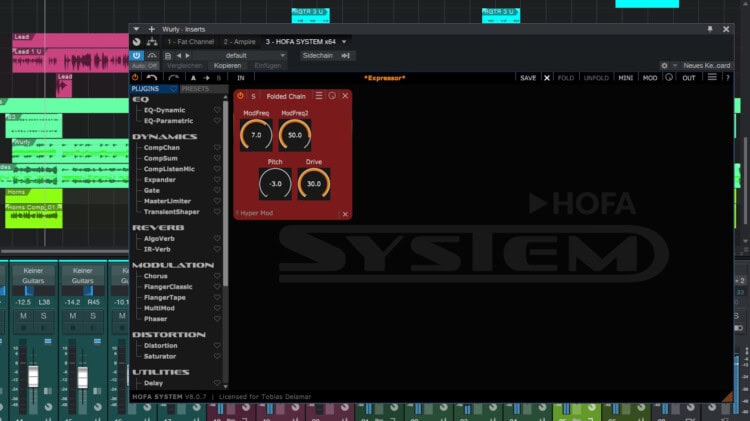750x421 pixels.
Task: Toggle Folded Chain power button
Action: [x=240, y=96]
